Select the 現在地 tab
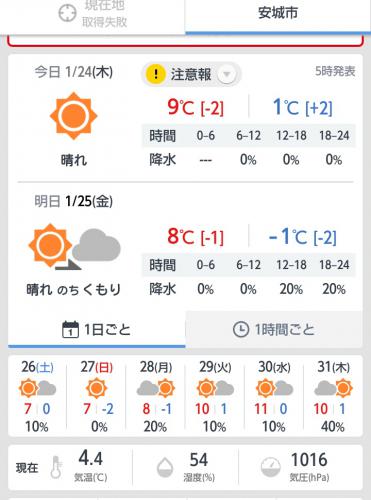 pyautogui.click(x=93, y=17)
